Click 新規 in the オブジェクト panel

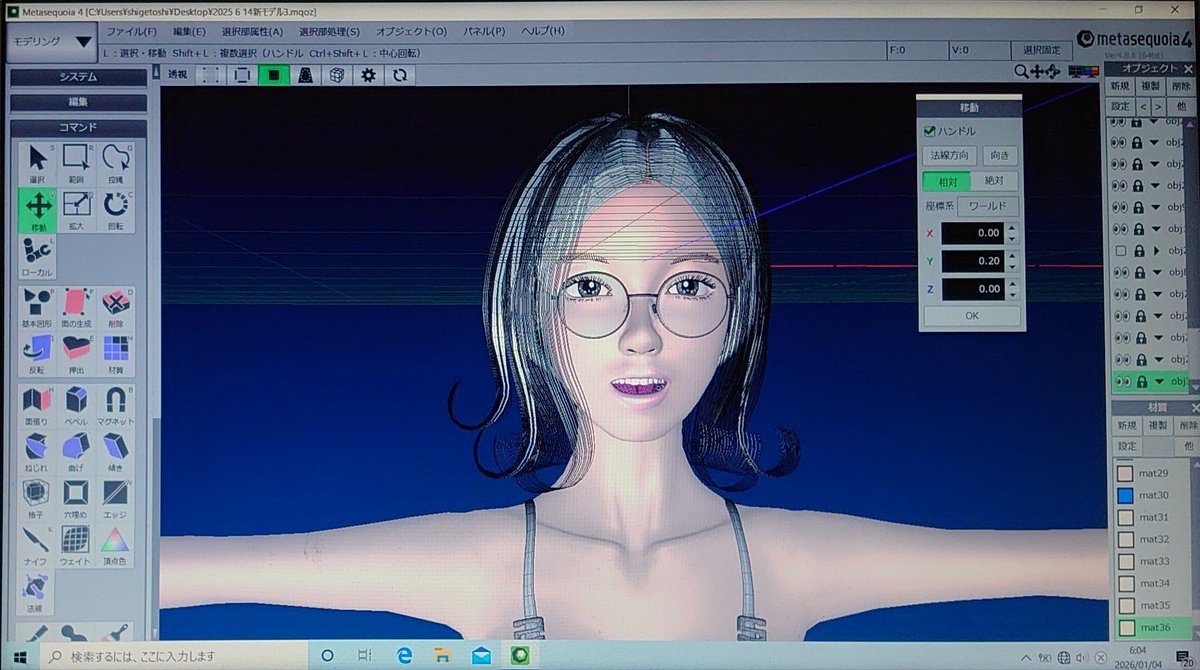click(1121, 87)
